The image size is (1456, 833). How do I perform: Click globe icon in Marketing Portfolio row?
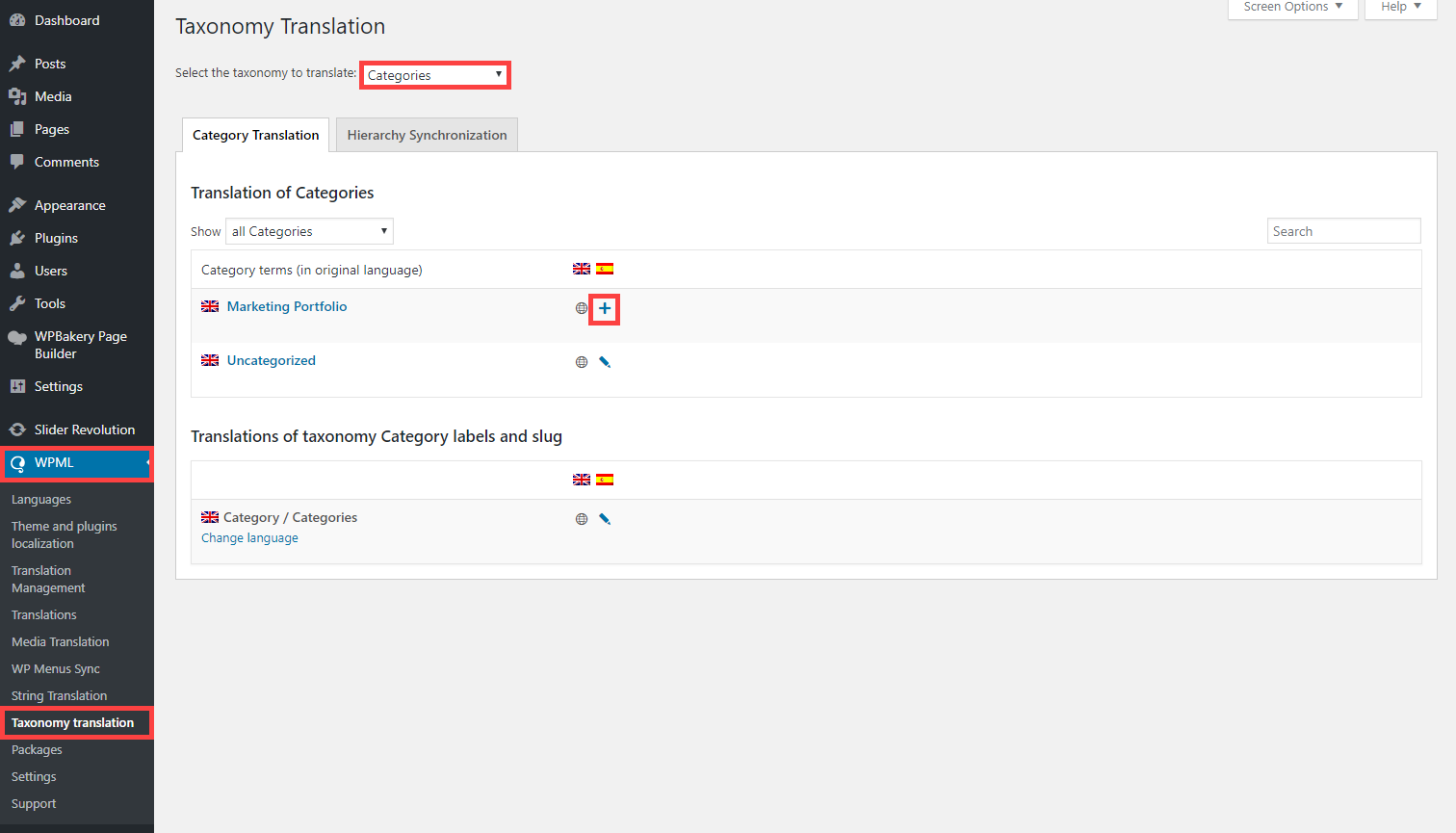[582, 308]
